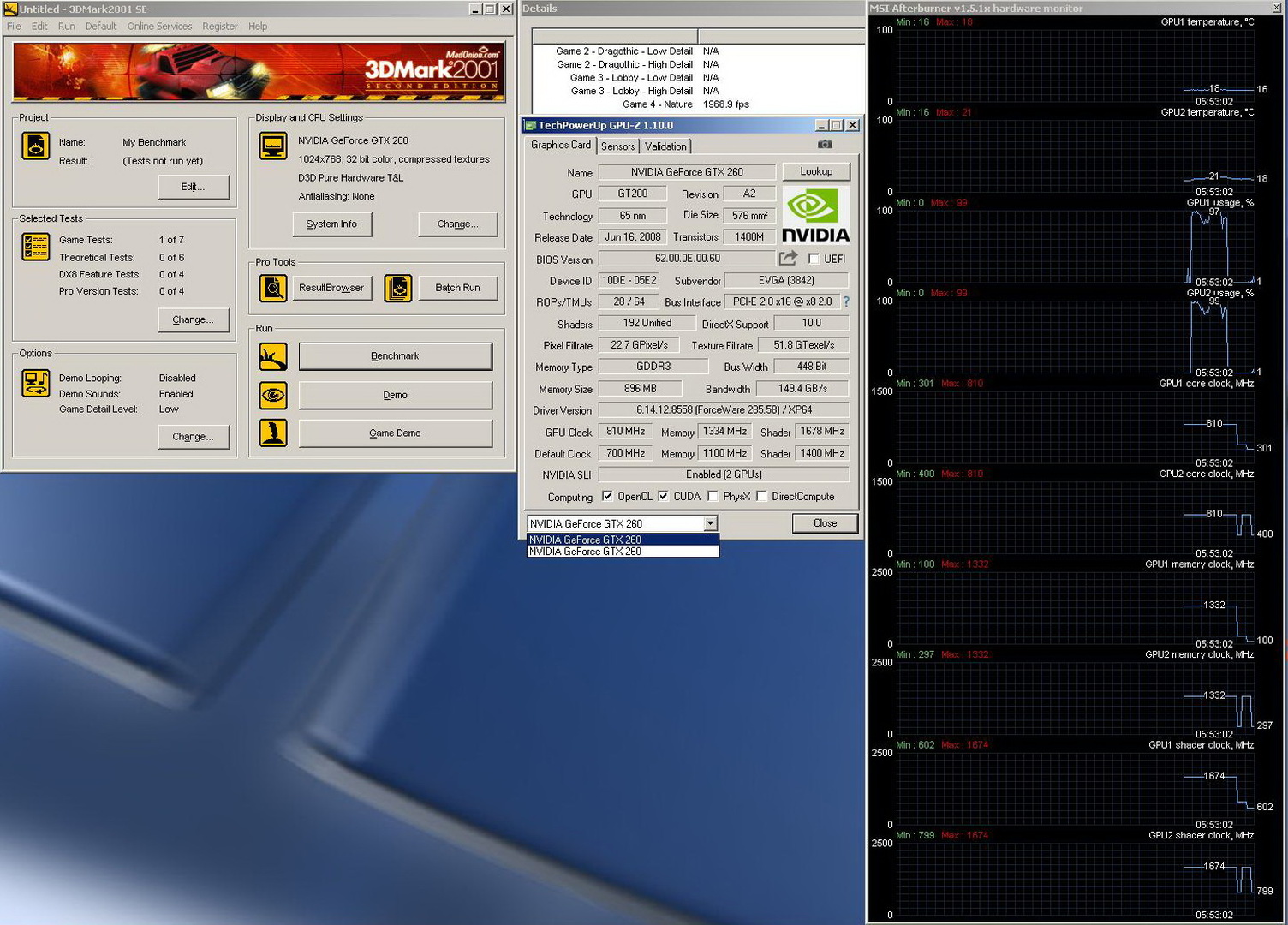Open the File menu in 3DMark2001
Screen dimensions: 1288x925
(14, 27)
